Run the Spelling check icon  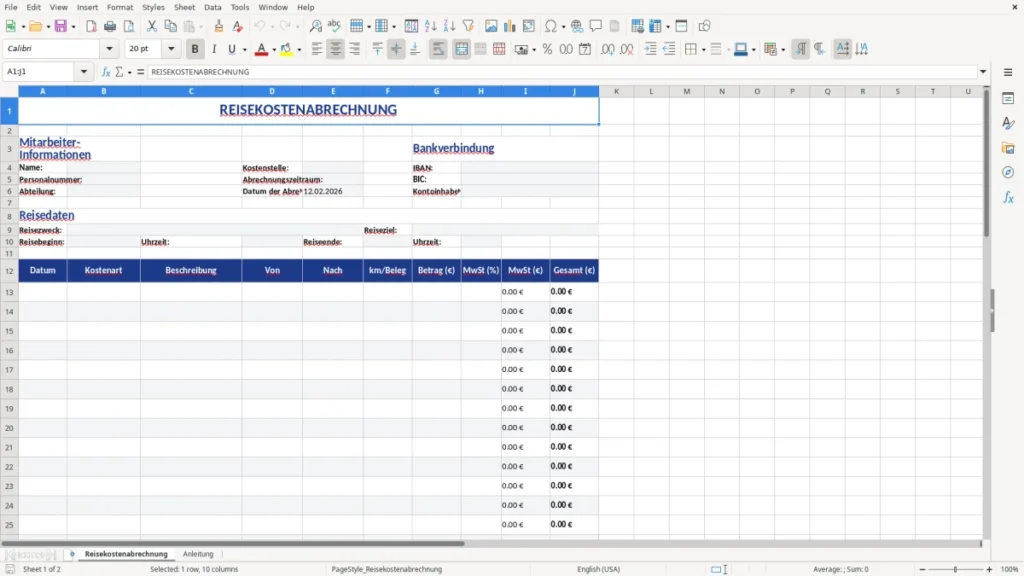coord(334,26)
